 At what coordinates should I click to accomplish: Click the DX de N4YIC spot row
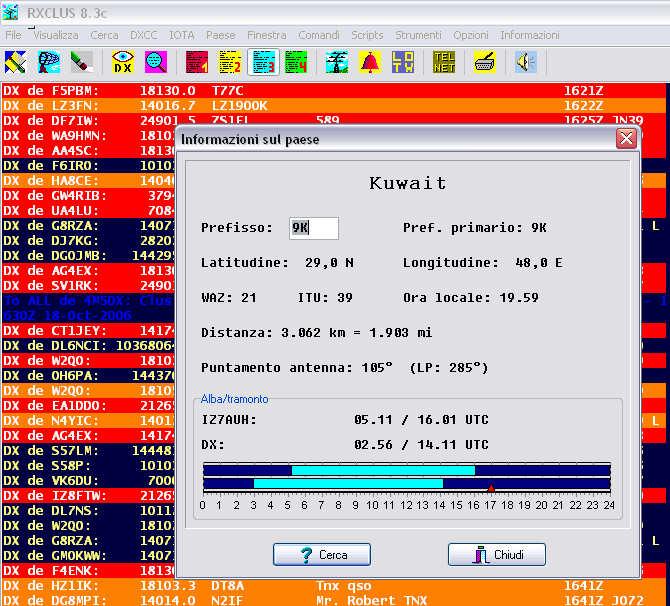(88, 421)
